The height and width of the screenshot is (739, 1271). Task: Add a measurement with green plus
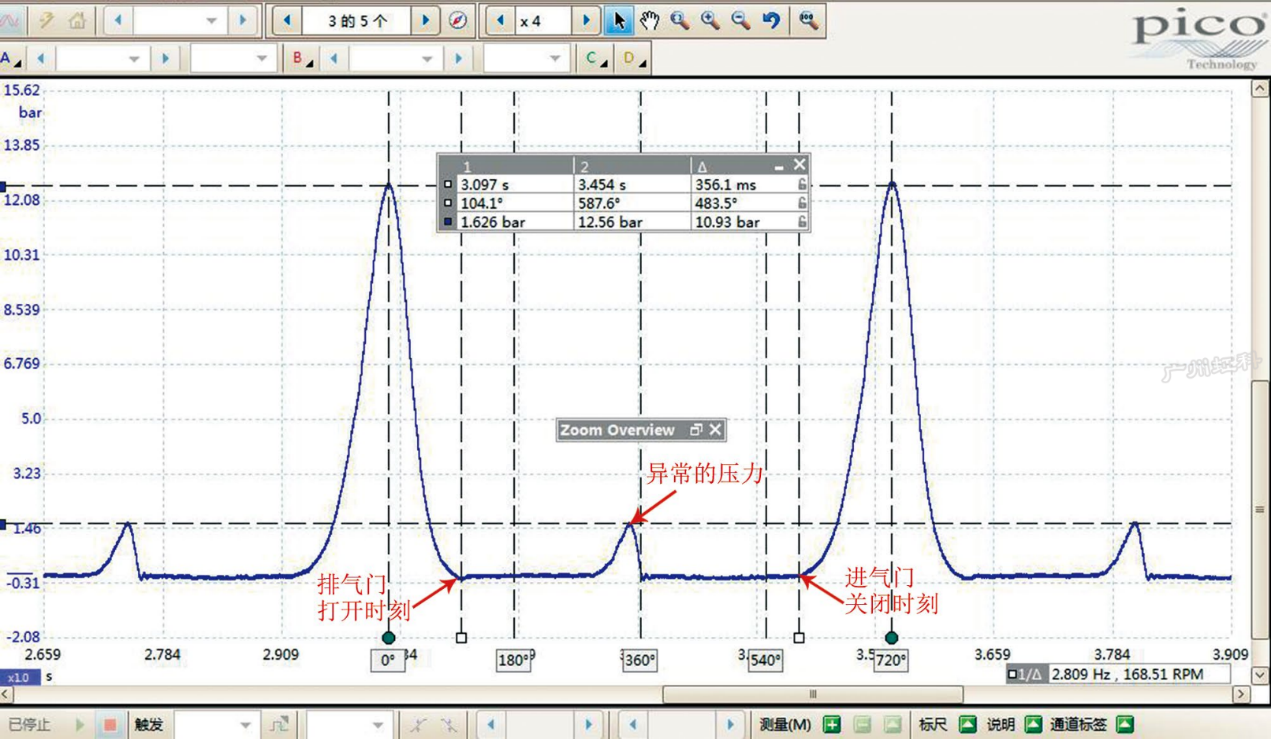832,724
